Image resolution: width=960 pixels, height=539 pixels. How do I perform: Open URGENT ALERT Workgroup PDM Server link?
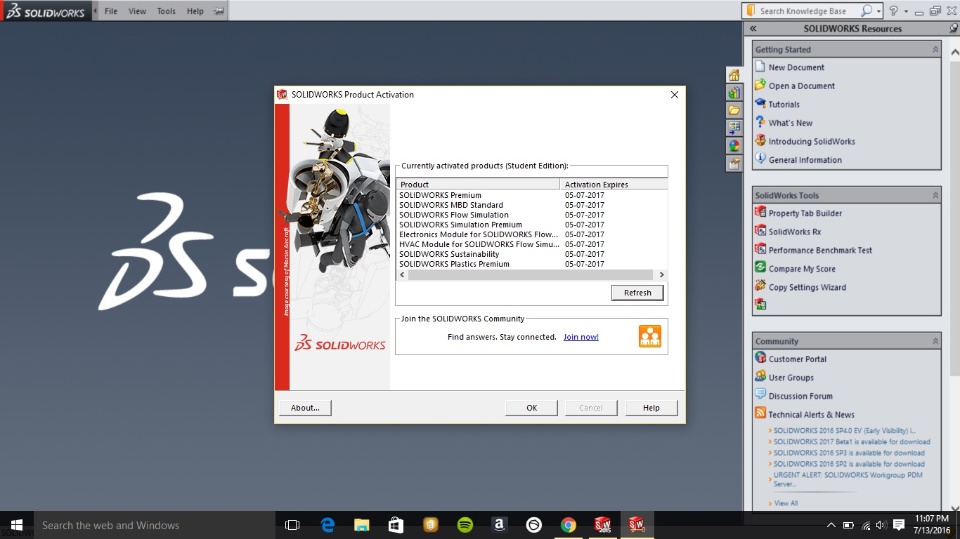click(847, 479)
